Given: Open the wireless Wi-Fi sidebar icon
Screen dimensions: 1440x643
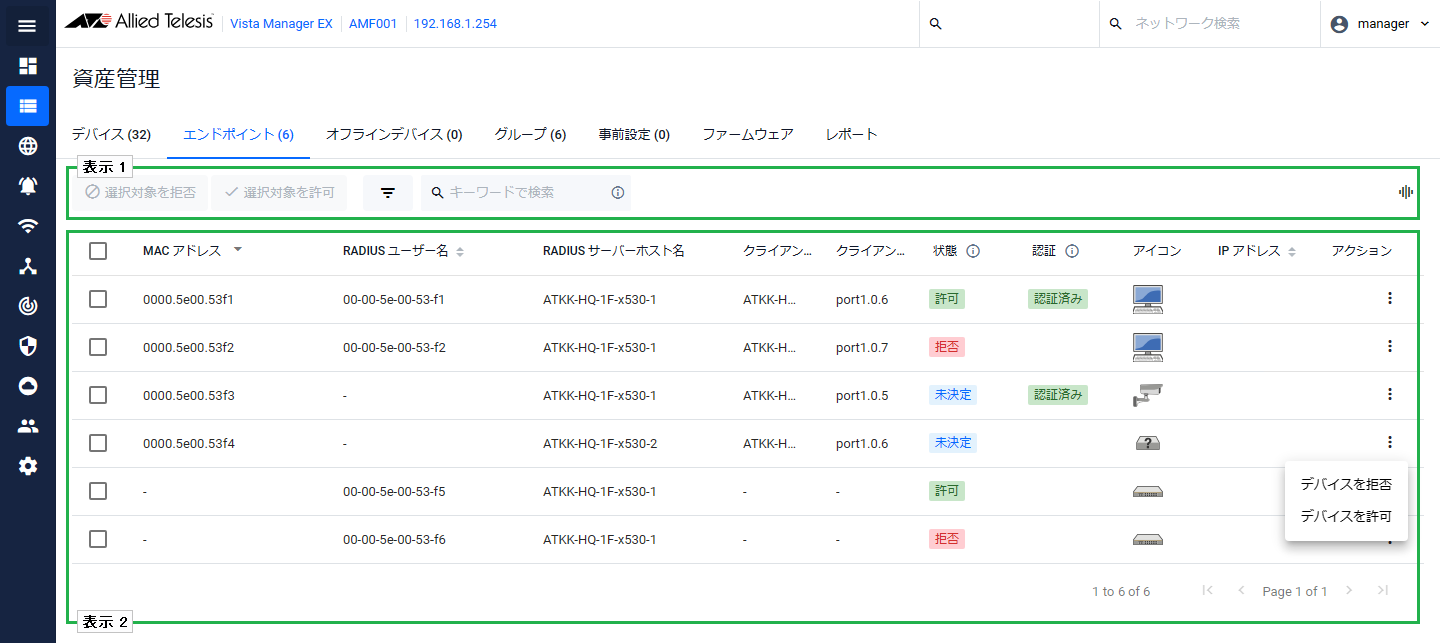Looking at the screenshot, I should (27, 226).
